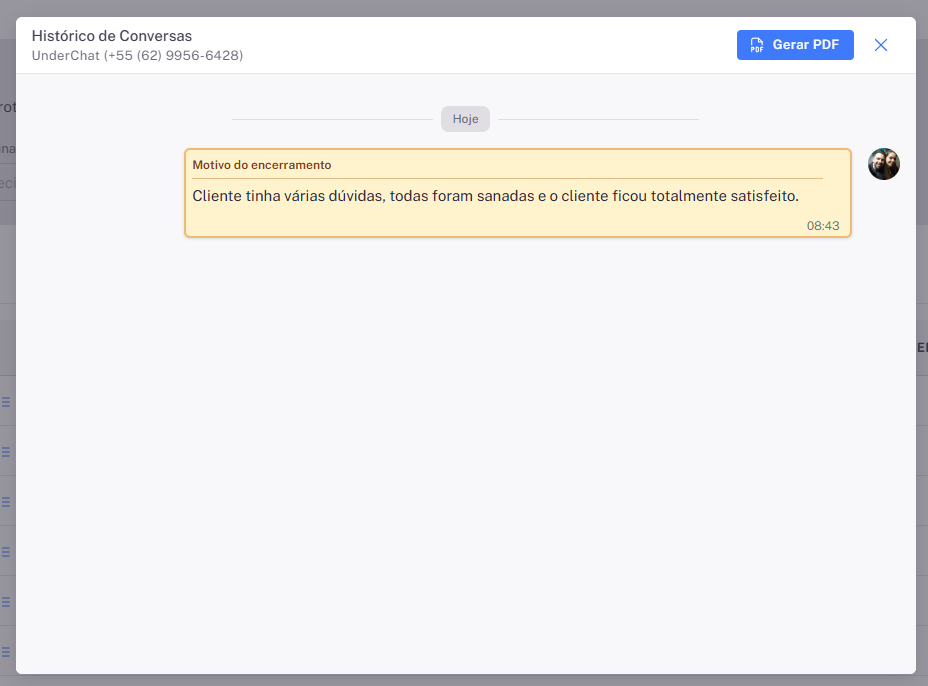Click the fourth row's list icon behind dialog
This screenshot has height=686, width=928.
coord(6,552)
